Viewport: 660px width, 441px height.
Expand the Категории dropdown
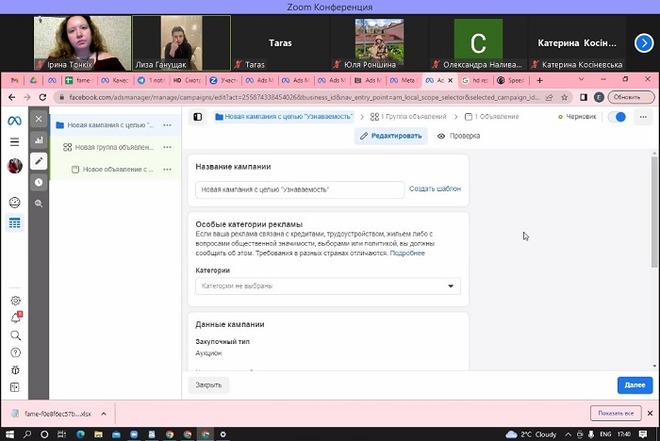(328, 286)
